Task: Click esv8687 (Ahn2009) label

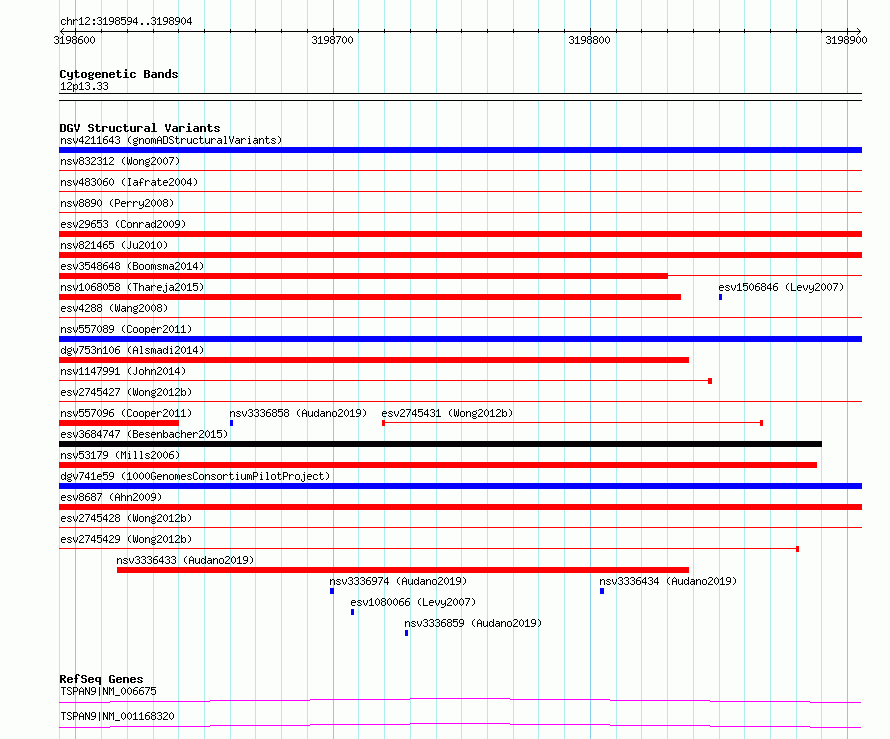Action: [111, 497]
